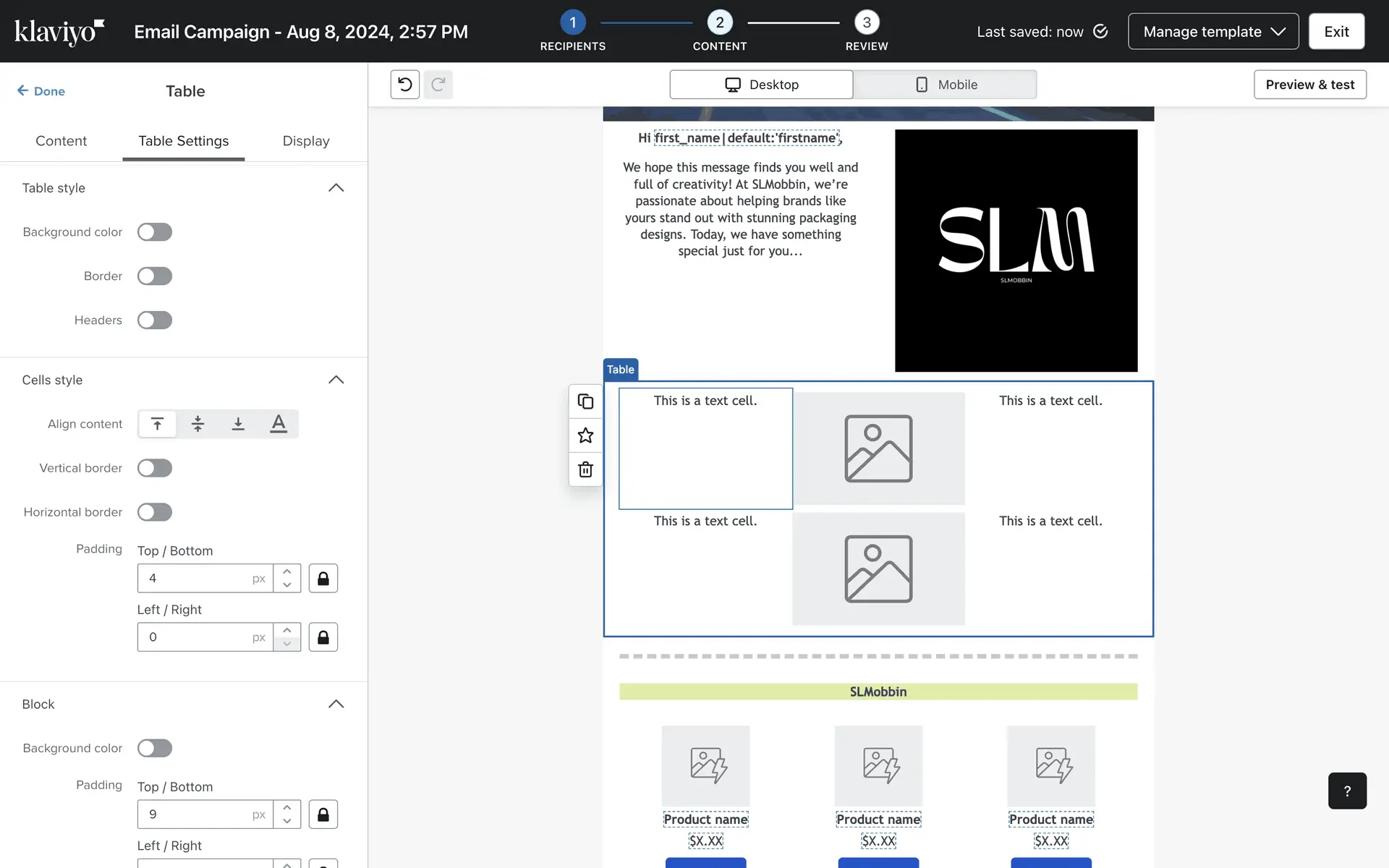This screenshot has width=1389, height=868.
Task: Enable the Headers toggle
Action: click(155, 320)
